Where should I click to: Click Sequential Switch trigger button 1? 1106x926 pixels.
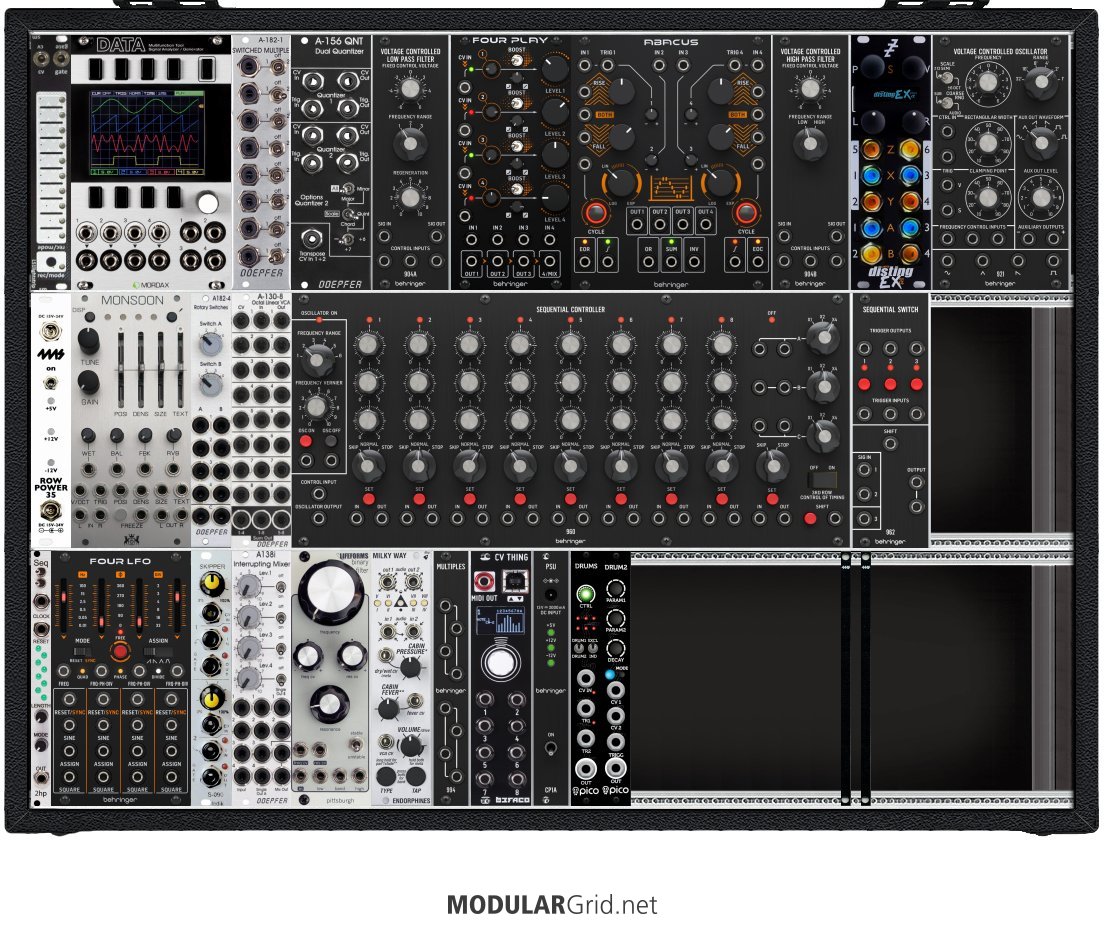tap(864, 384)
